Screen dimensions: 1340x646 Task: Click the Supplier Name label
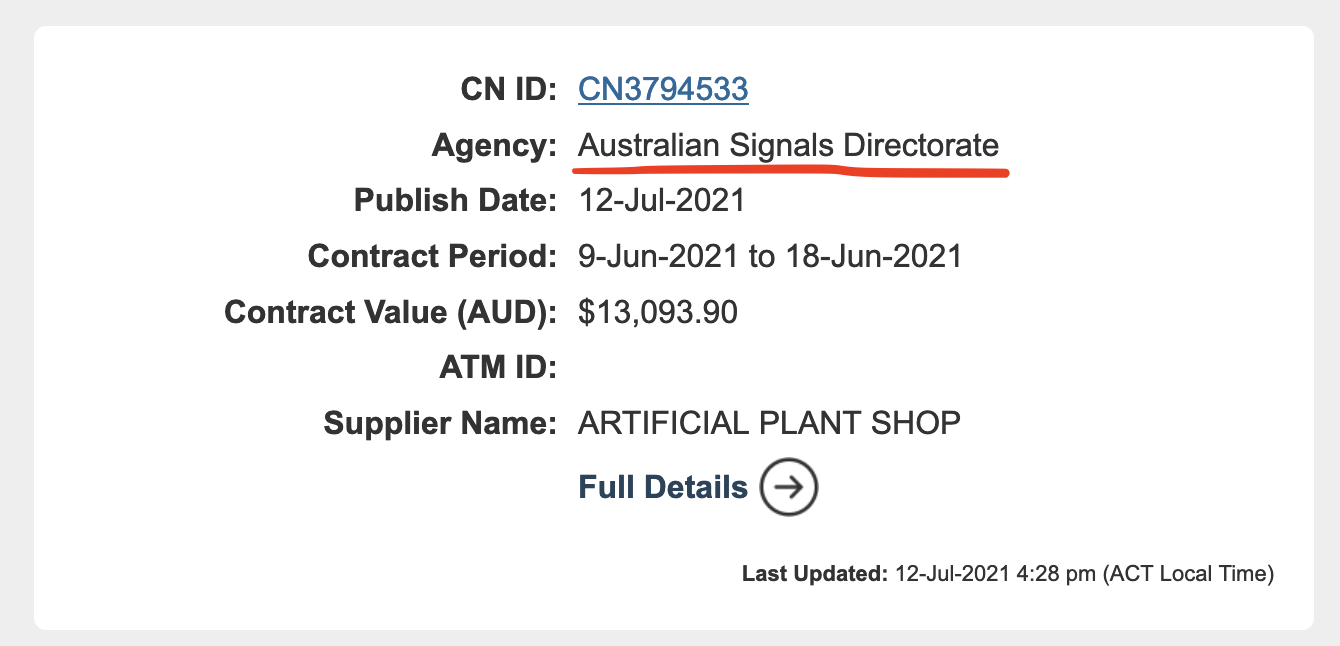click(x=440, y=423)
